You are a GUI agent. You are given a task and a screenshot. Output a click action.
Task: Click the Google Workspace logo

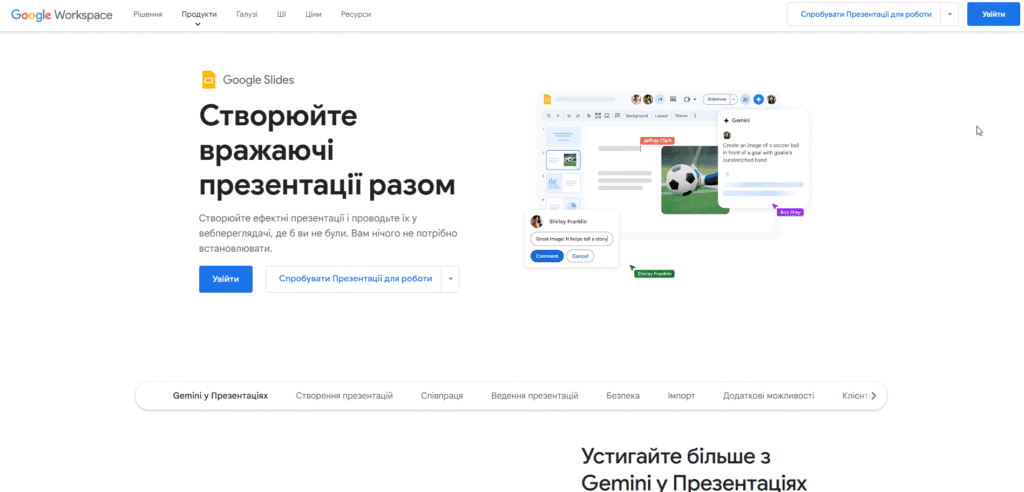click(x=62, y=15)
